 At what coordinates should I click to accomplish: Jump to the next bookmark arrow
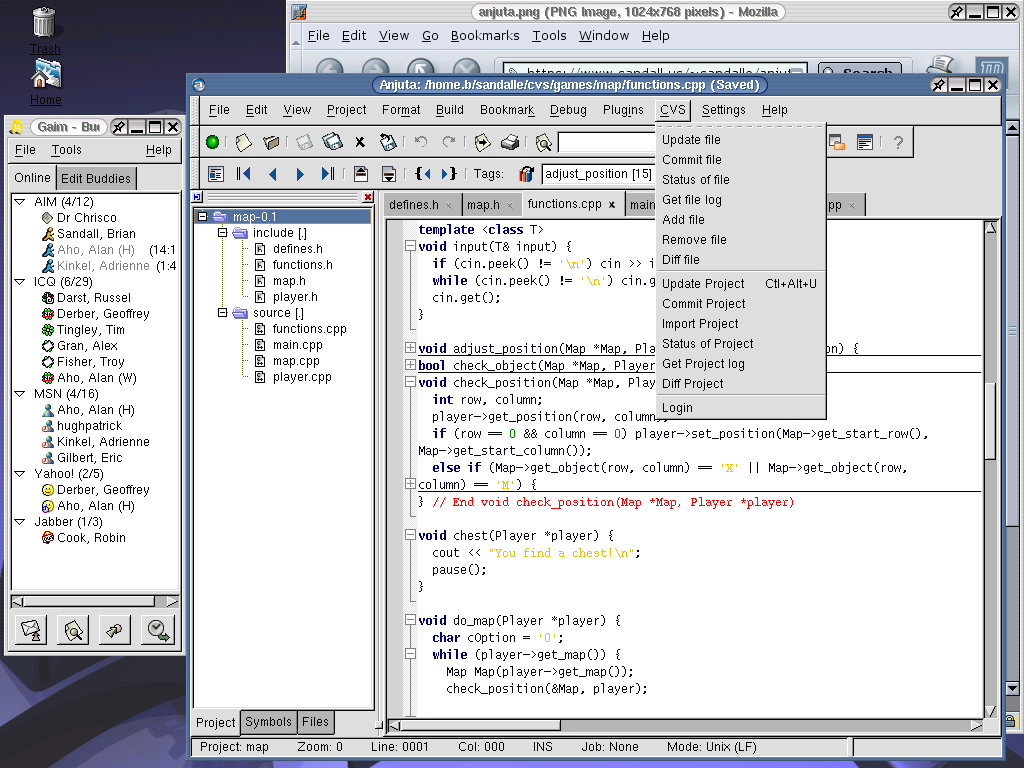[300, 174]
